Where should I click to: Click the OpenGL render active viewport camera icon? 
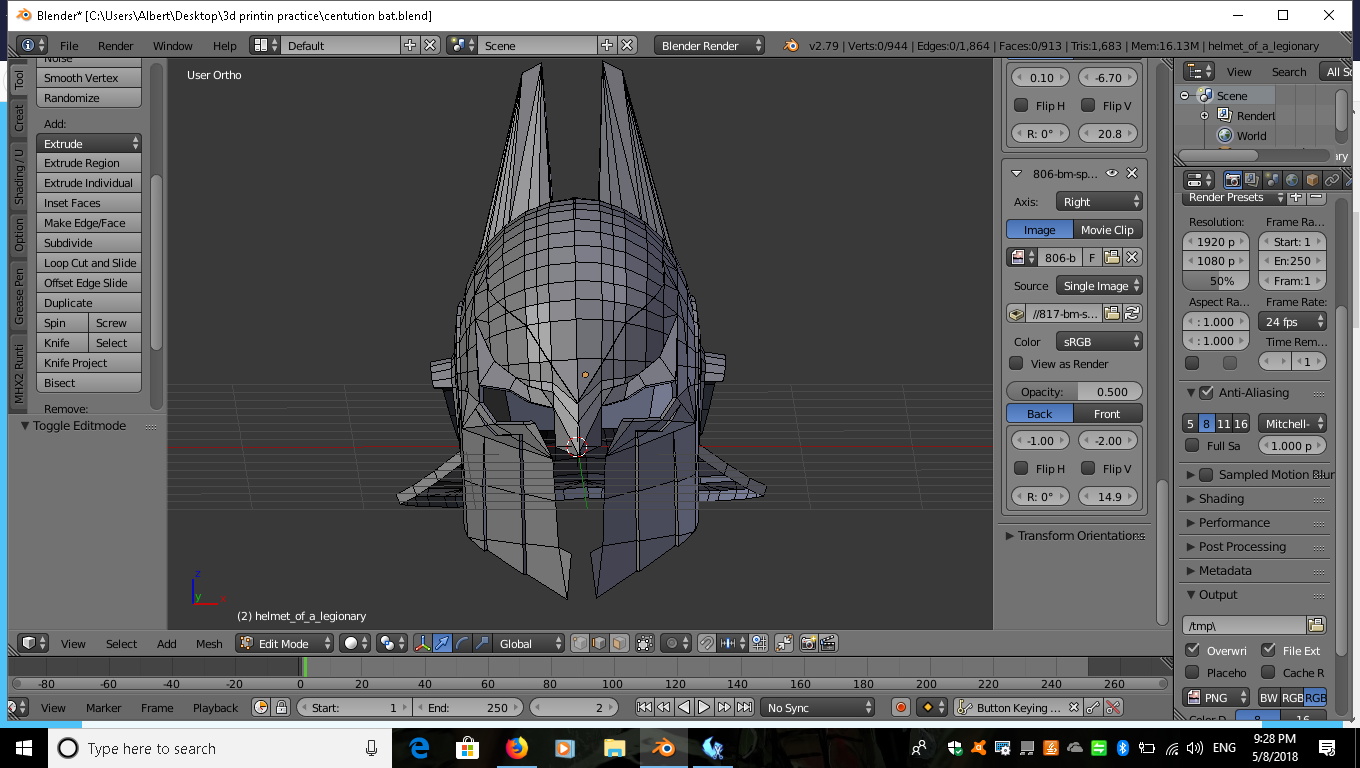(x=808, y=643)
